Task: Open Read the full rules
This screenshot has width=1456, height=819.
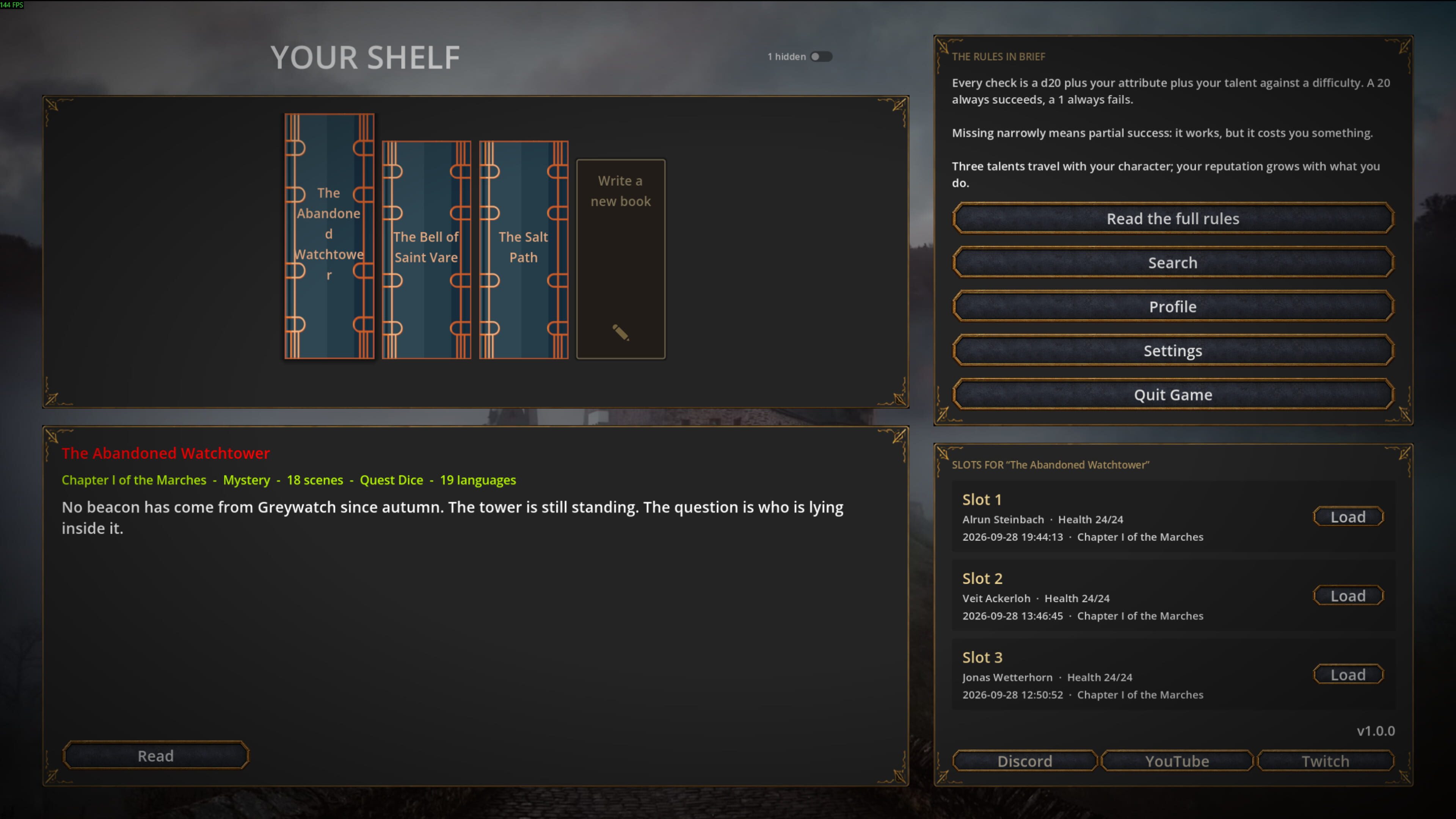Action: click(1173, 218)
